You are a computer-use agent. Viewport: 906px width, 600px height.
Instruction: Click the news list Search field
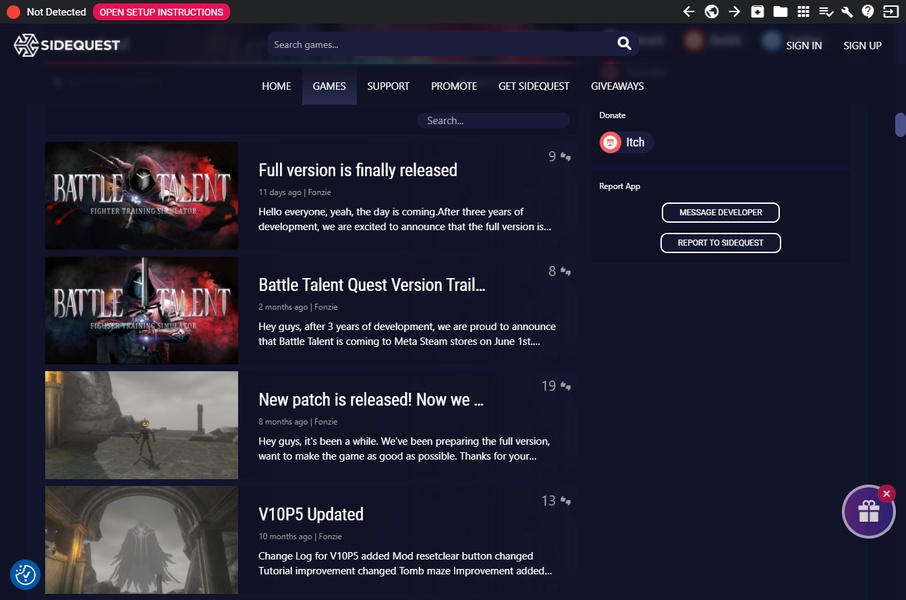493,121
